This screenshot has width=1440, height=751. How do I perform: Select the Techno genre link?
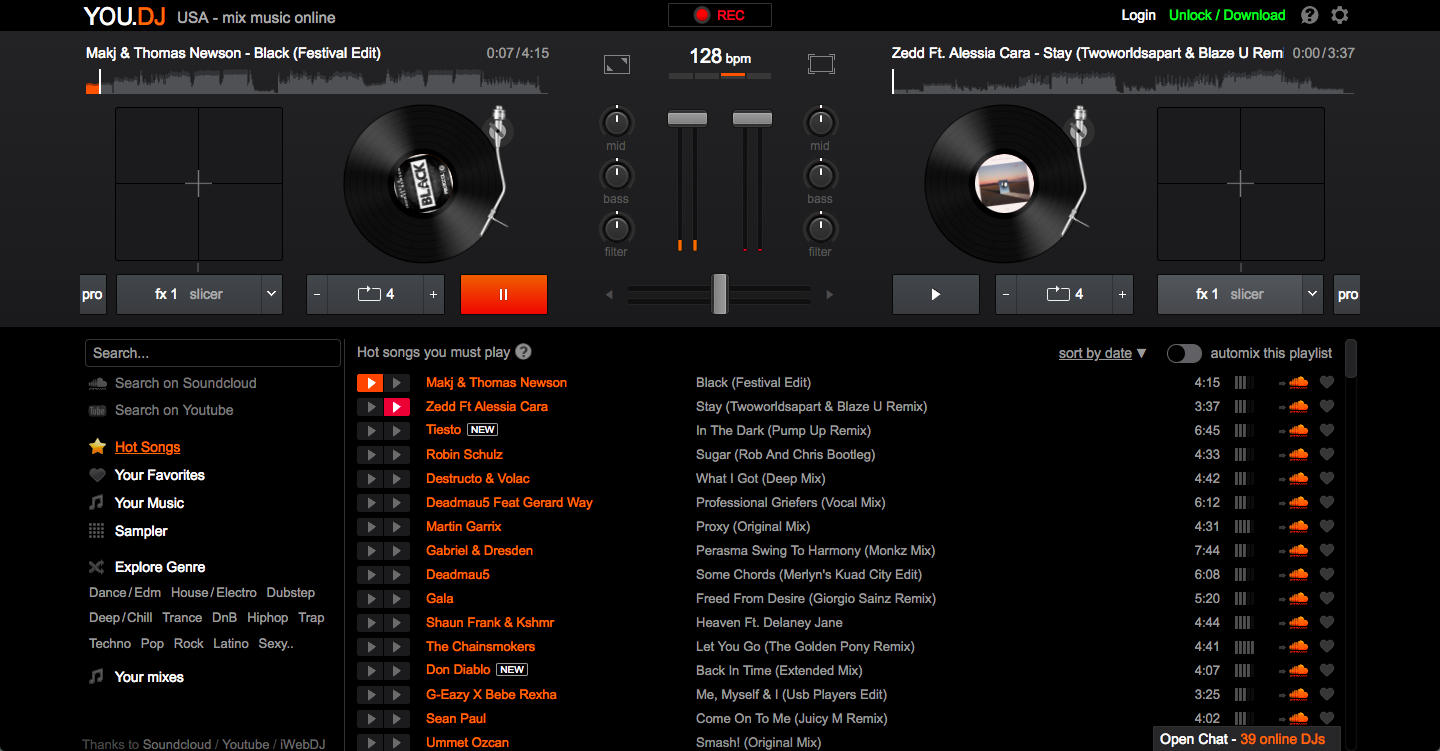pyautogui.click(x=110, y=644)
